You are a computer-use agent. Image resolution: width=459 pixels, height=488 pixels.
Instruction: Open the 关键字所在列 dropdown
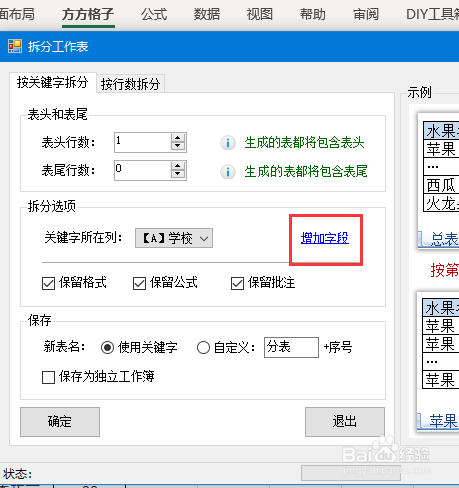click(174, 238)
